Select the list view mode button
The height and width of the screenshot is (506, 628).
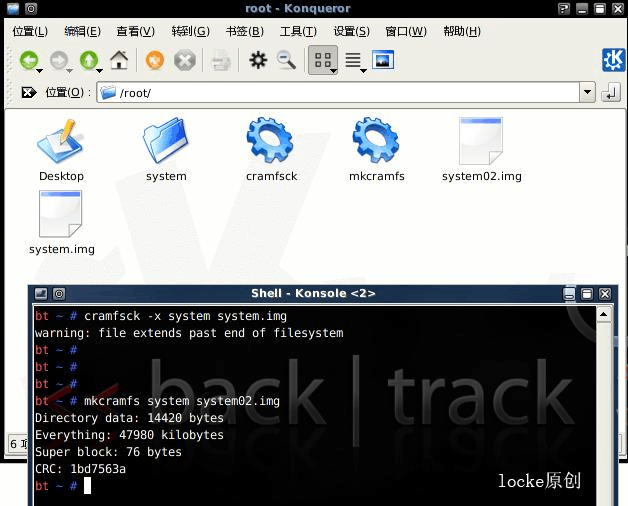coord(353,60)
